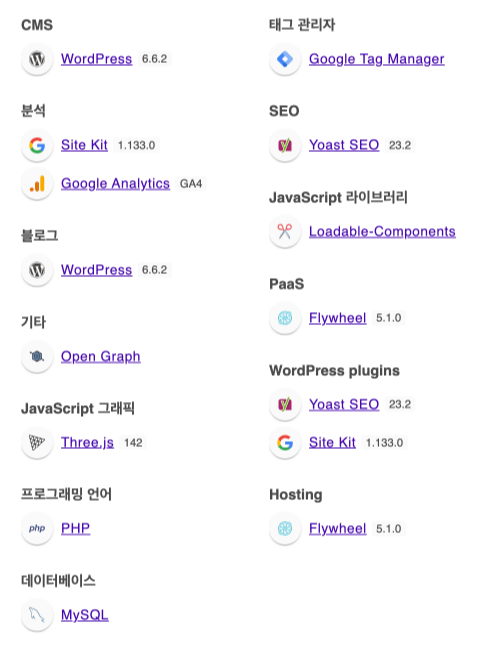This screenshot has width=490, height=654.
Task: Click the WordPress icon under CMS
Action: pos(37,59)
